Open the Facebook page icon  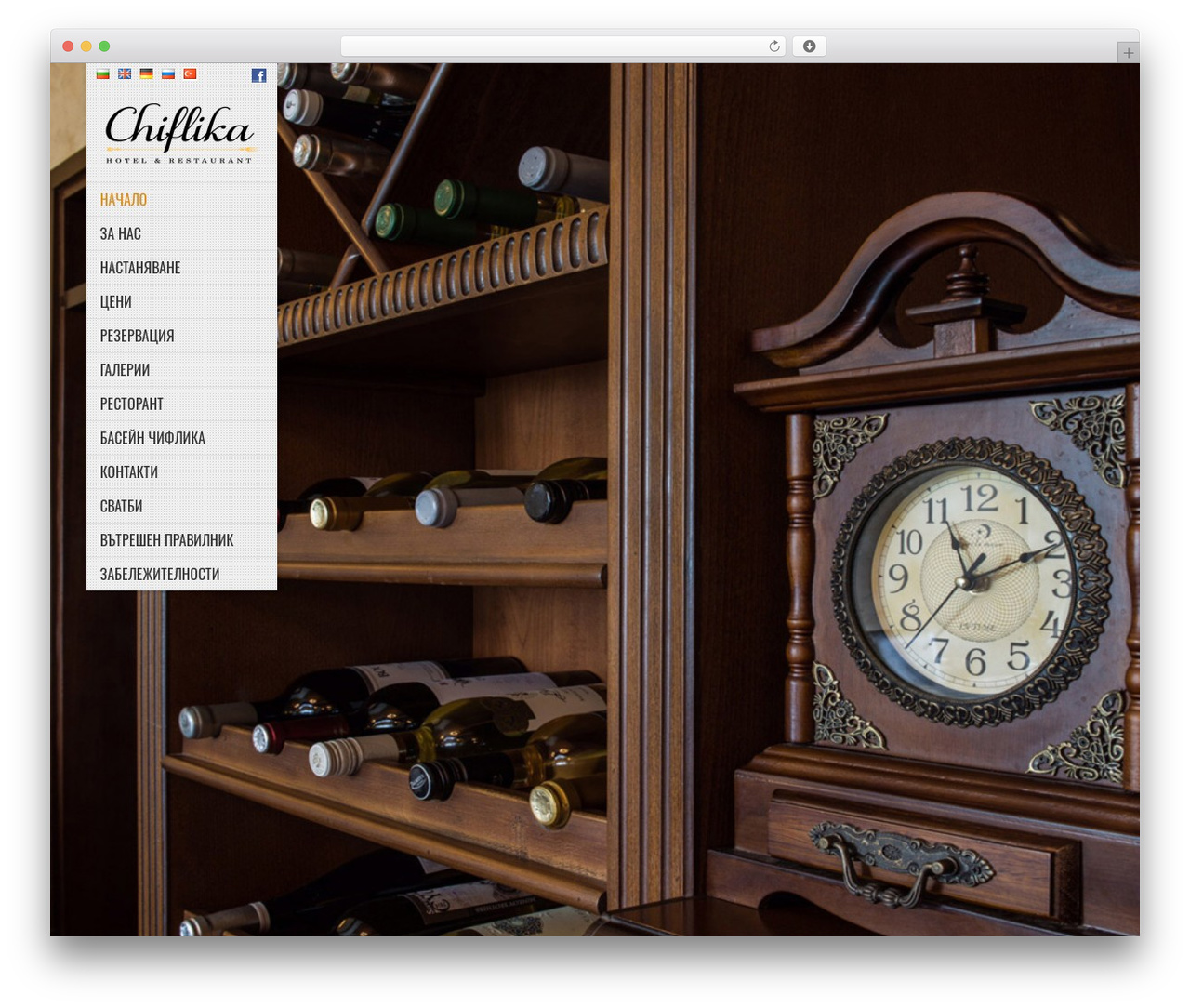258,75
